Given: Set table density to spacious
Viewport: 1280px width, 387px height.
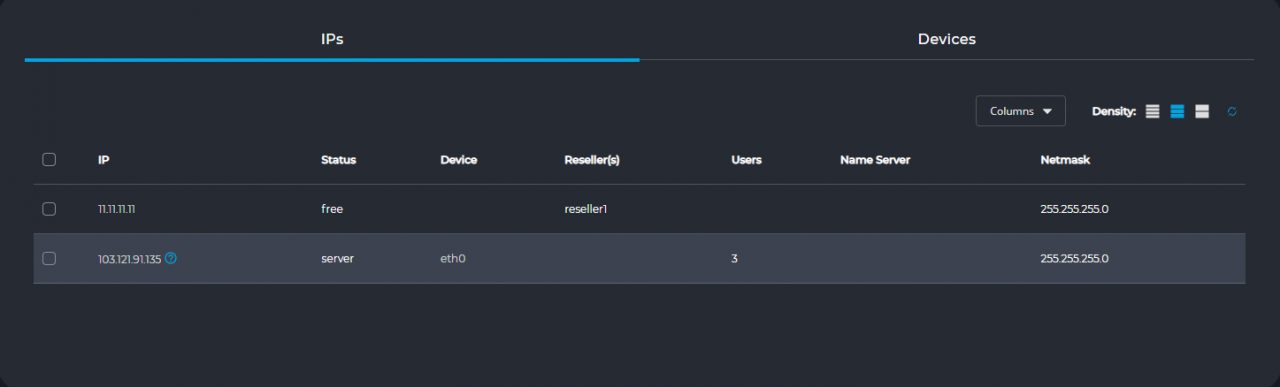Looking at the screenshot, I should point(1202,111).
